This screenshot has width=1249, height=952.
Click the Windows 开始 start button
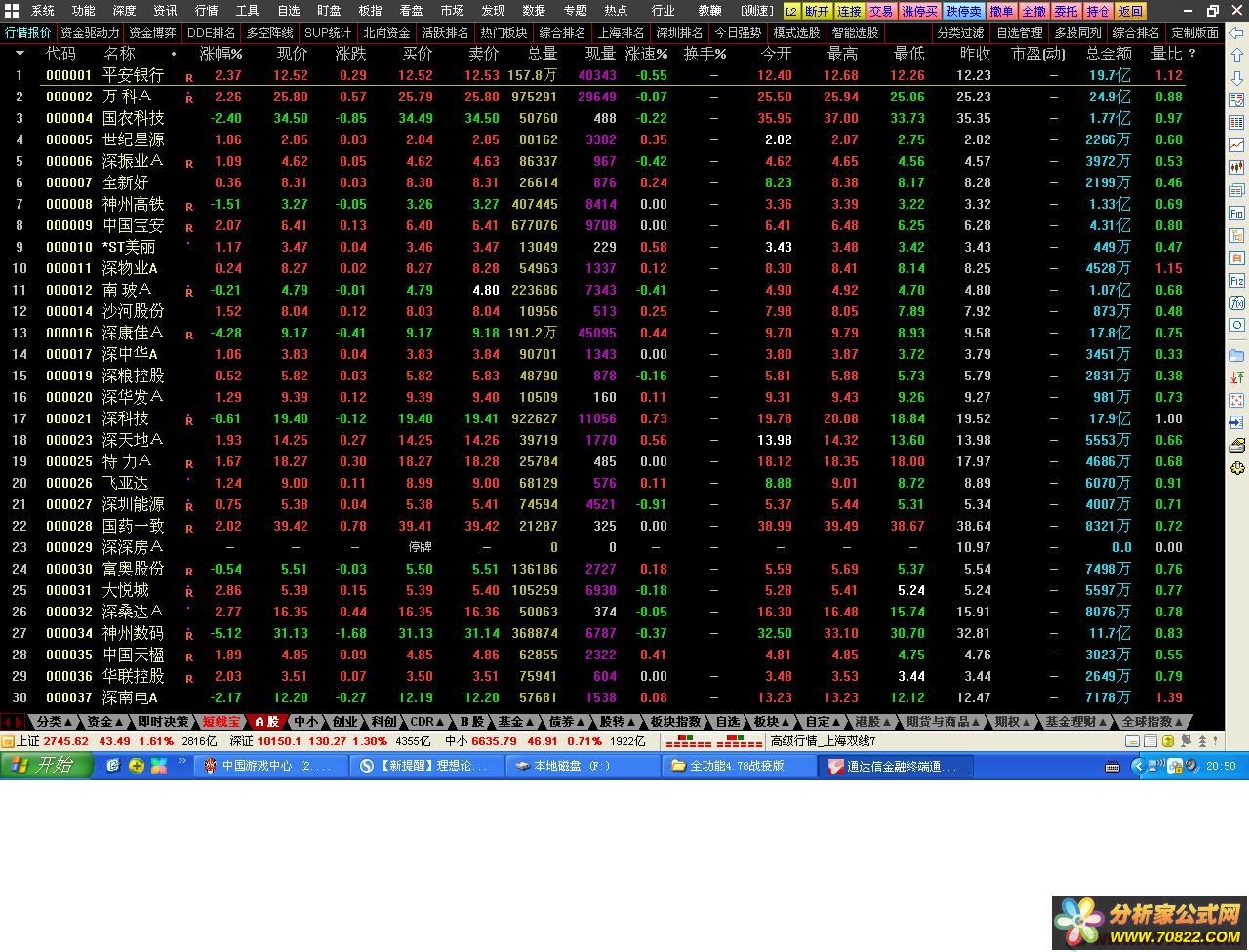coord(47,766)
